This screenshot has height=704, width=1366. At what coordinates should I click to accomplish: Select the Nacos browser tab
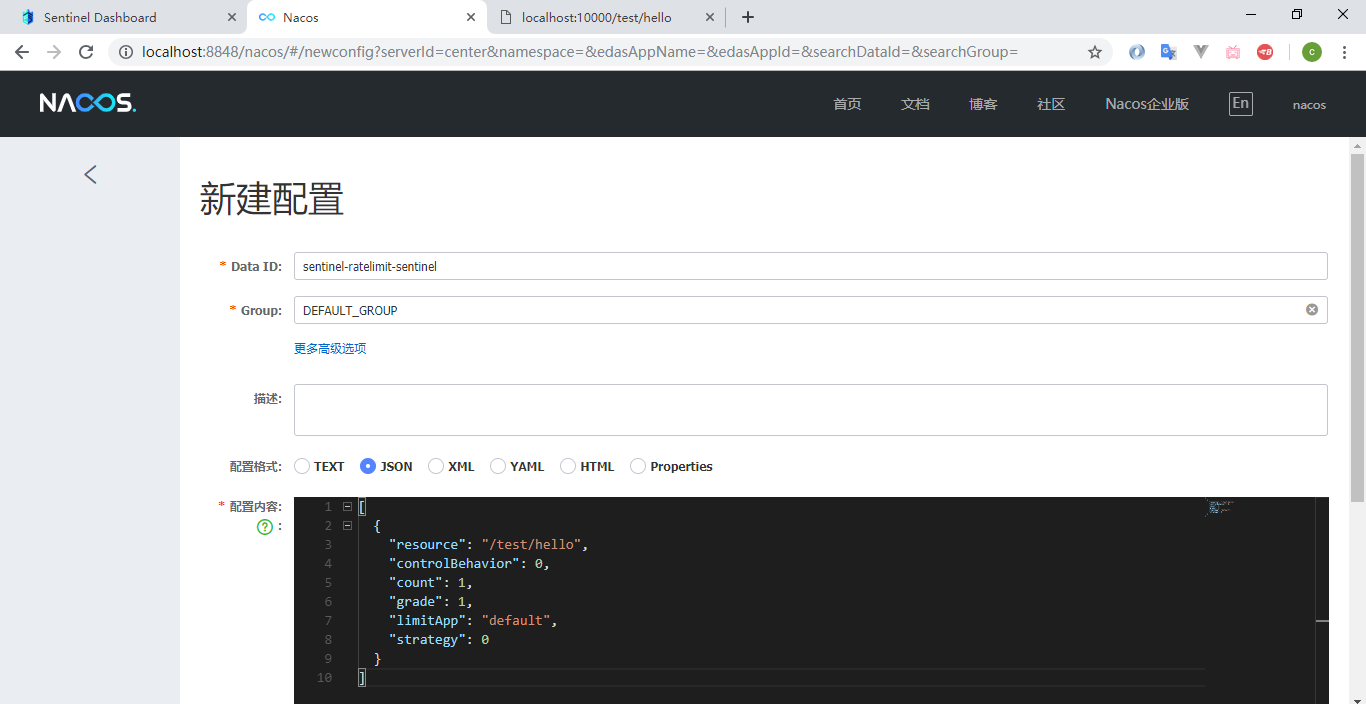[x=364, y=17]
